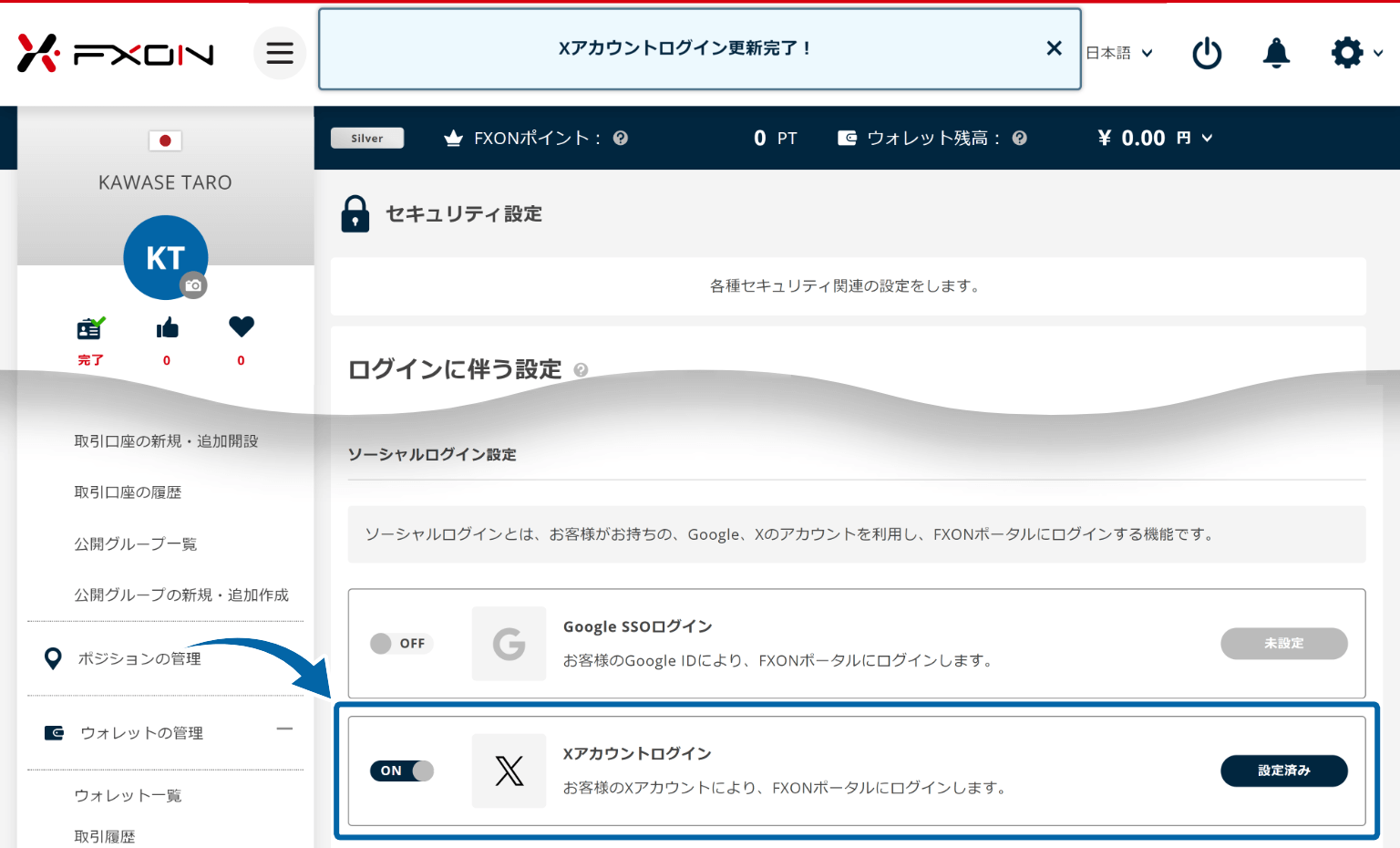
Task: Click the Silver rank badge
Action: click(367, 138)
